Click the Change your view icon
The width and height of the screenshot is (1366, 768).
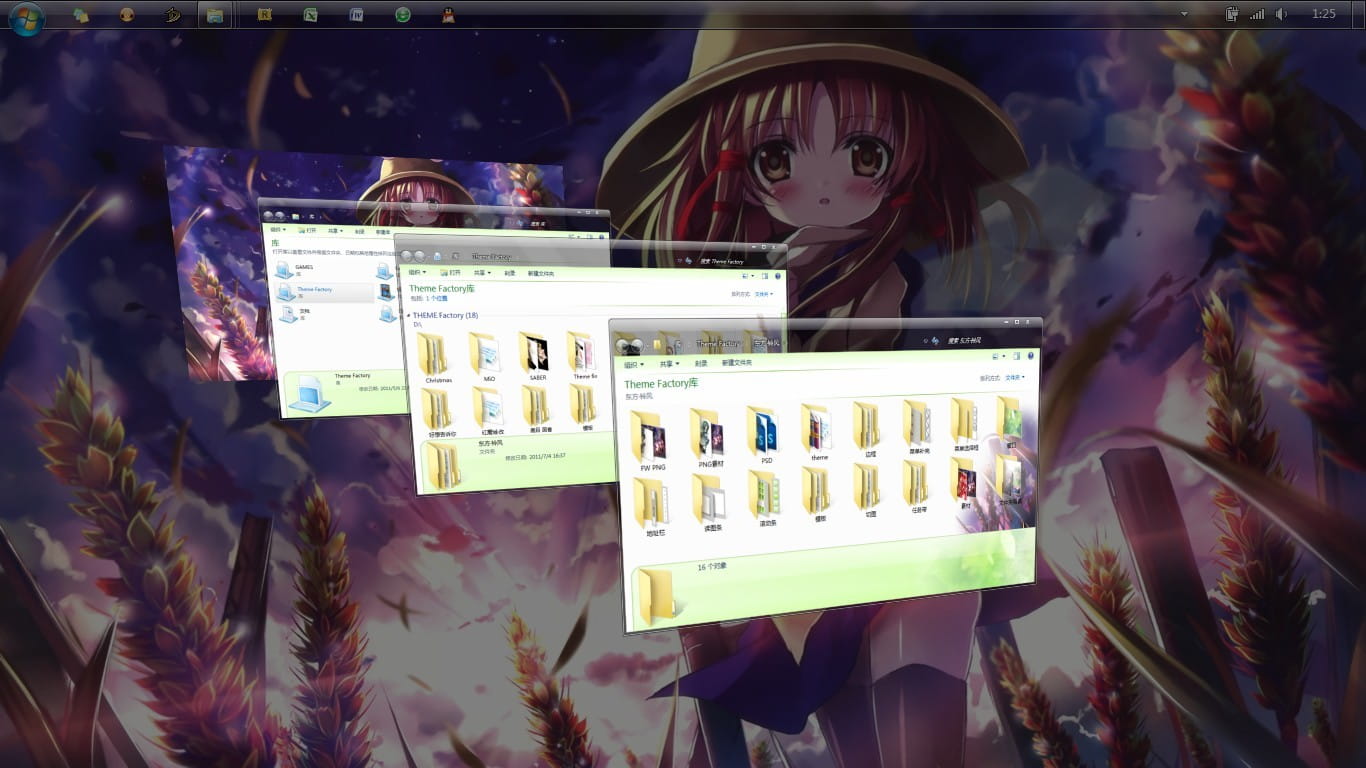click(998, 356)
